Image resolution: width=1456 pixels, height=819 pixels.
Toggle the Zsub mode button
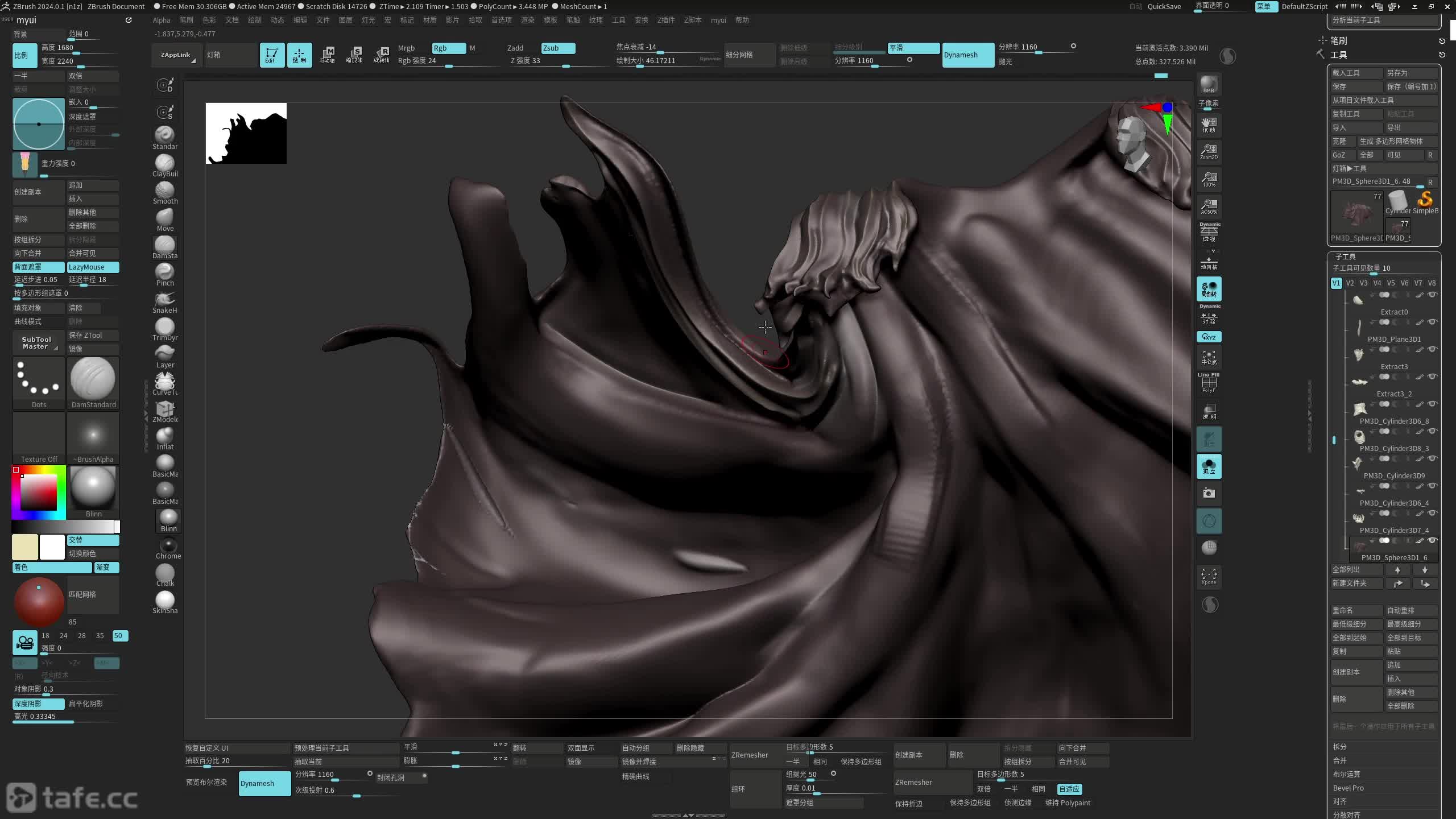tap(557, 48)
